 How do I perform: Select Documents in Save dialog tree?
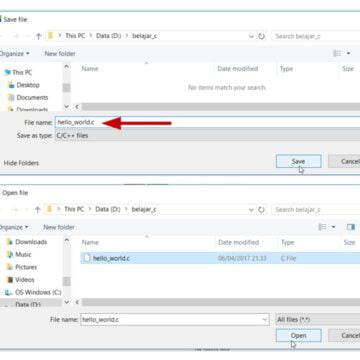[x=32, y=98]
